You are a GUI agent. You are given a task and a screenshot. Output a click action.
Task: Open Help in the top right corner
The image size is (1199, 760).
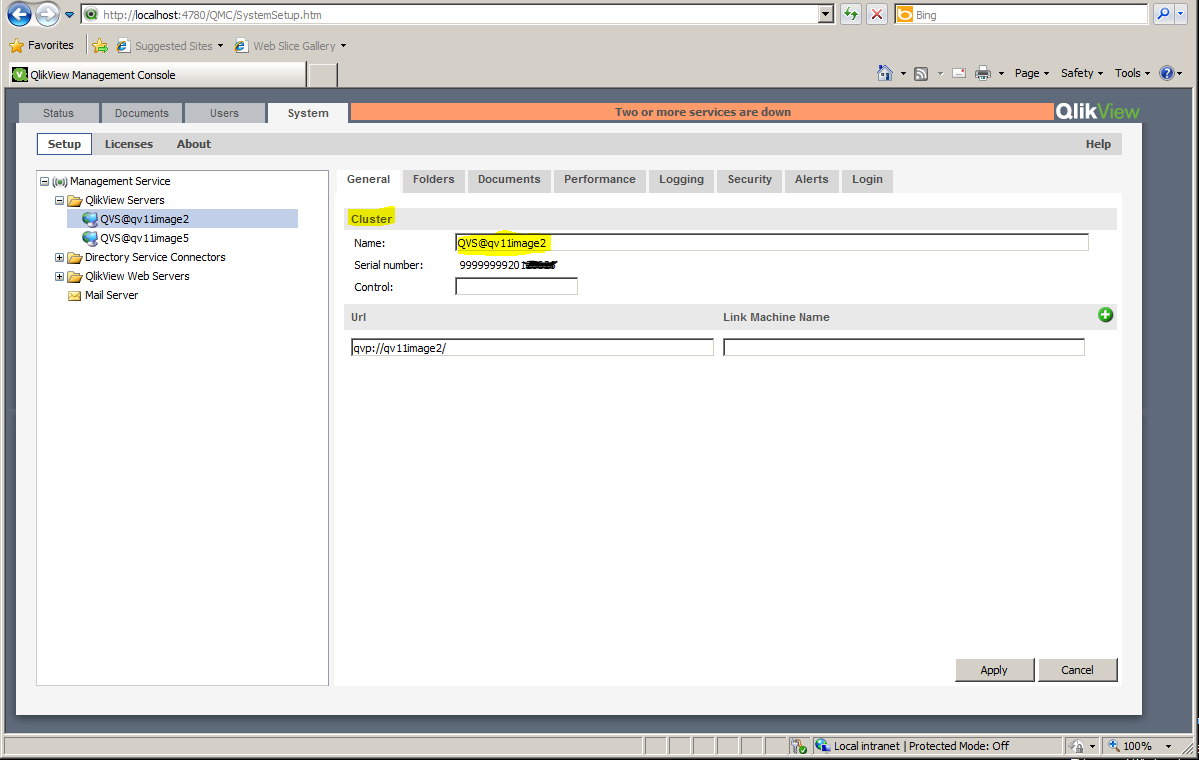click(1097, 143)
